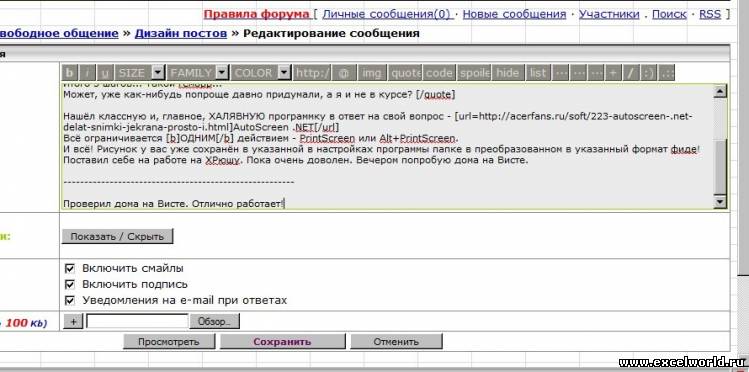Viewport: 749px width, 372px height.
Task: Go to 'вободное общение' breadcrumb link
Action: pyautogui.click(x=59, y=33)
